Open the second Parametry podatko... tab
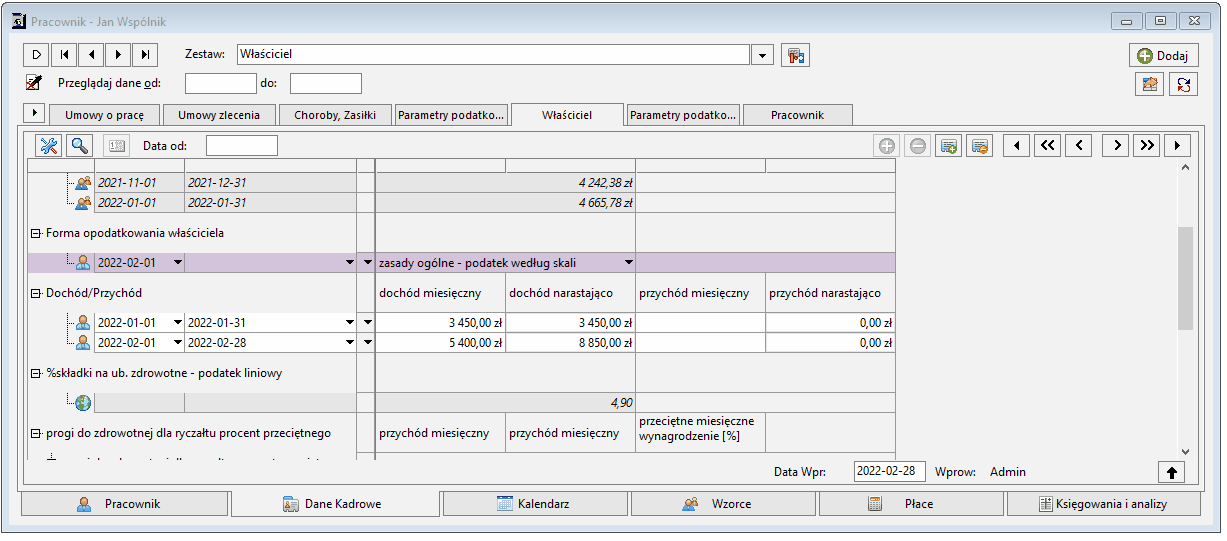The image size is (1227, 541). 684,115
